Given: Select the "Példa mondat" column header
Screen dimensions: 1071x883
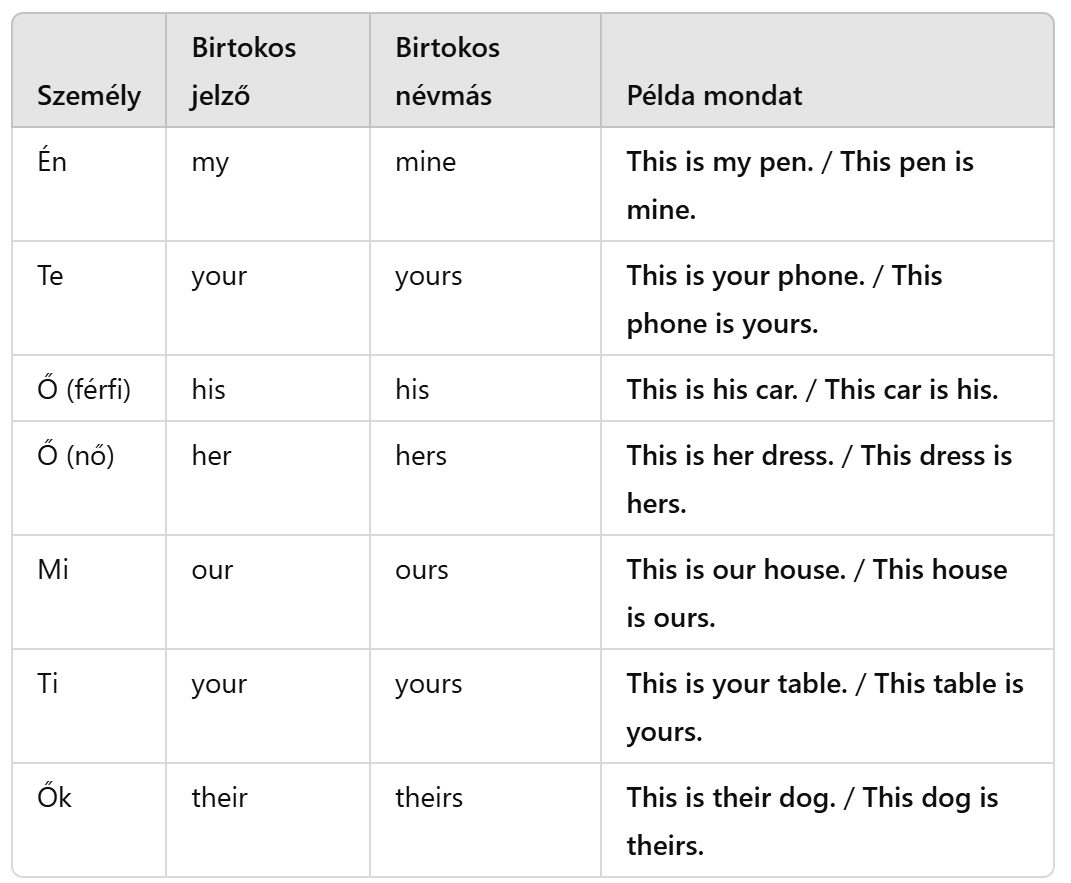Looking at the screenshot, I should tap(714, 96).
